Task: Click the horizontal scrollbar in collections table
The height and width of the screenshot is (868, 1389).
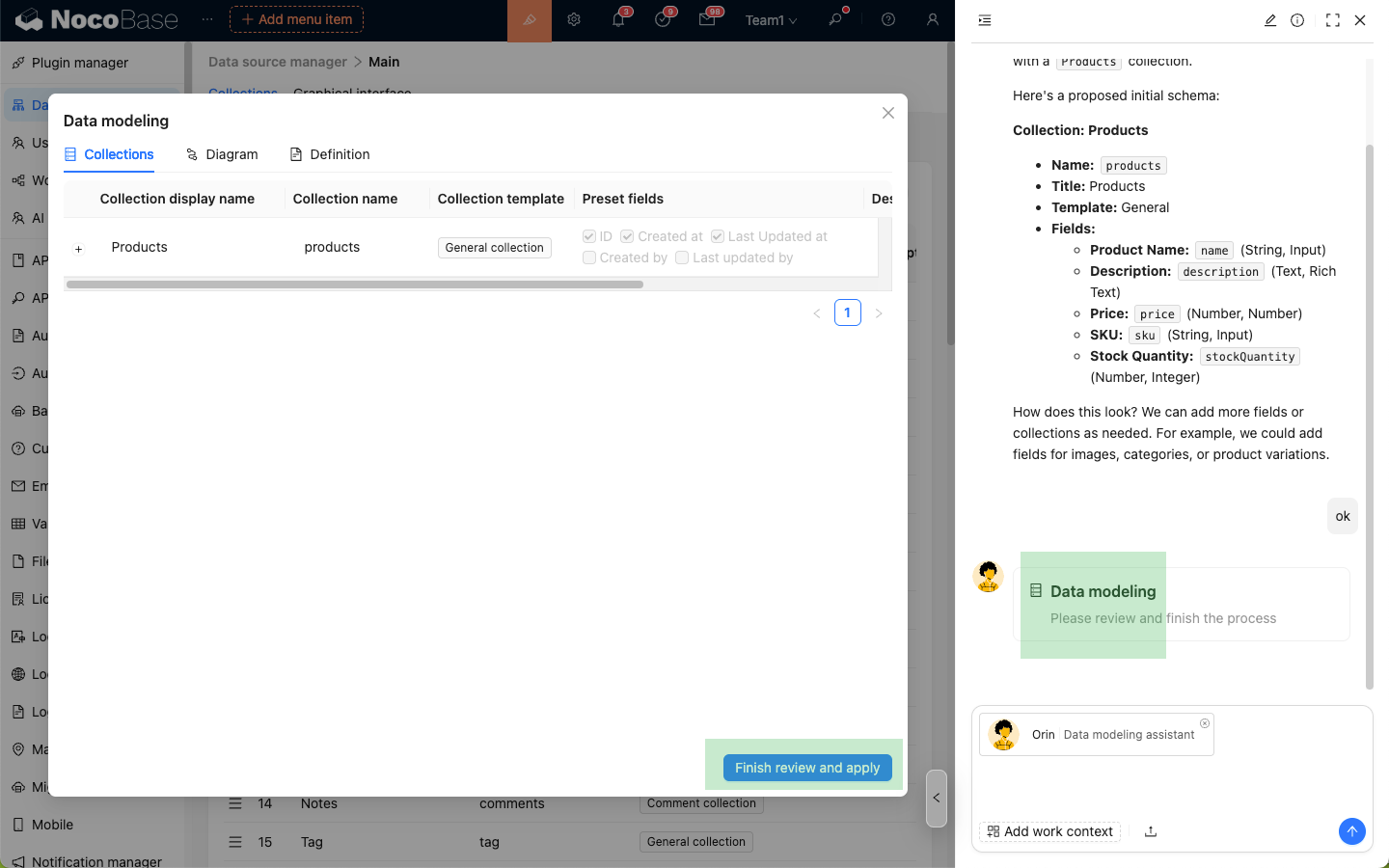Action: tap(354, 285)
